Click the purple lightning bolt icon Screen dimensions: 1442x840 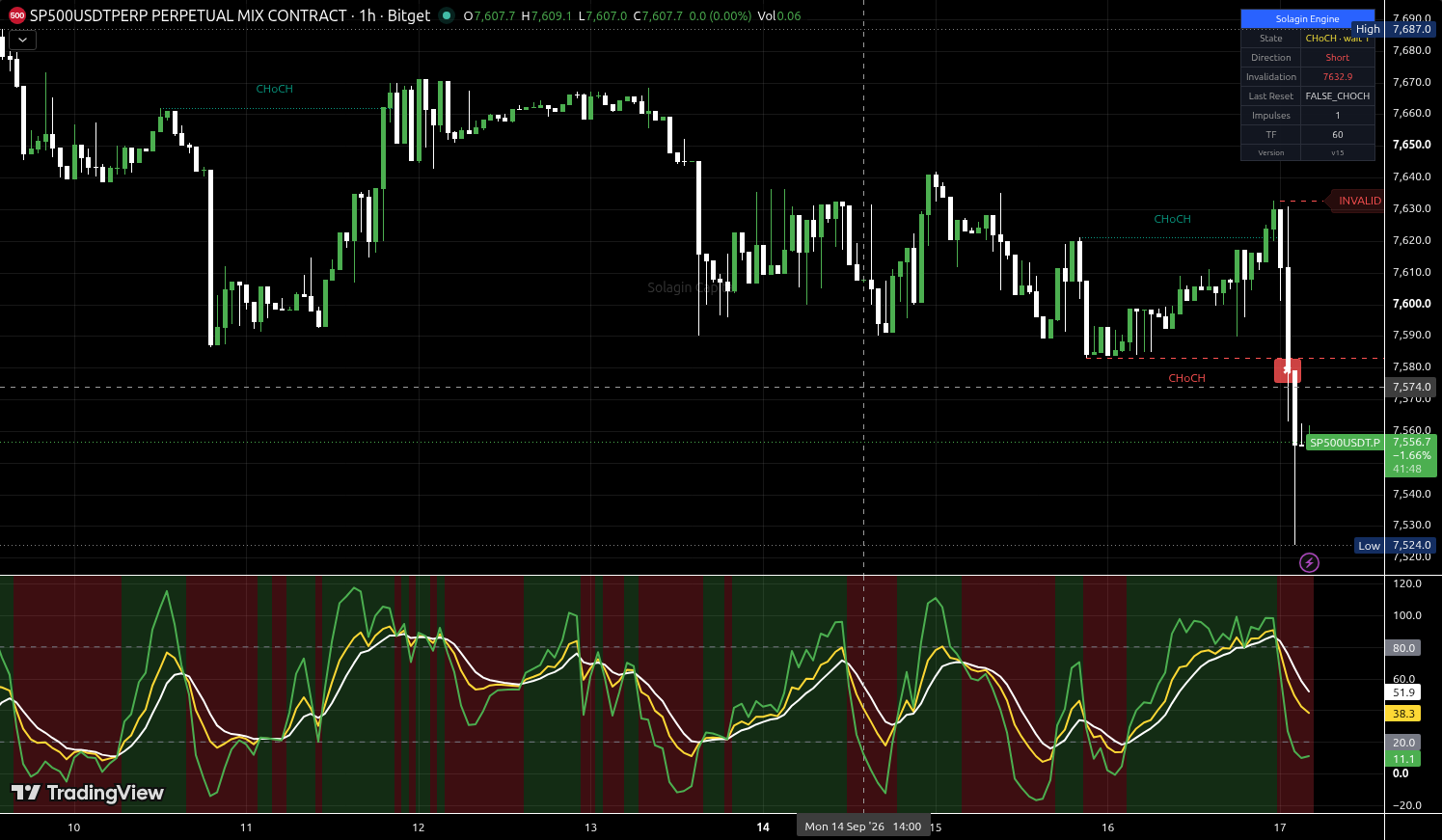coord(1309,562)
